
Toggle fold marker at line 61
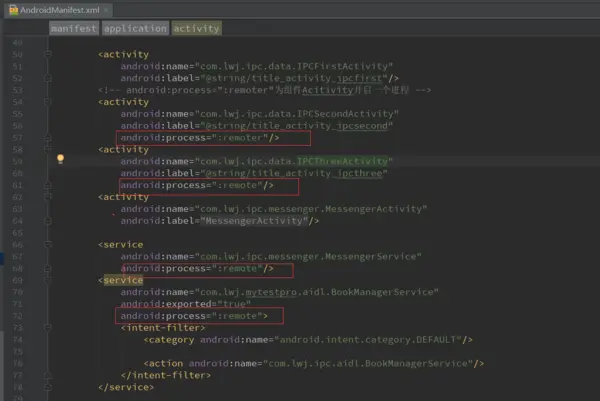click(x=48, y=185)
